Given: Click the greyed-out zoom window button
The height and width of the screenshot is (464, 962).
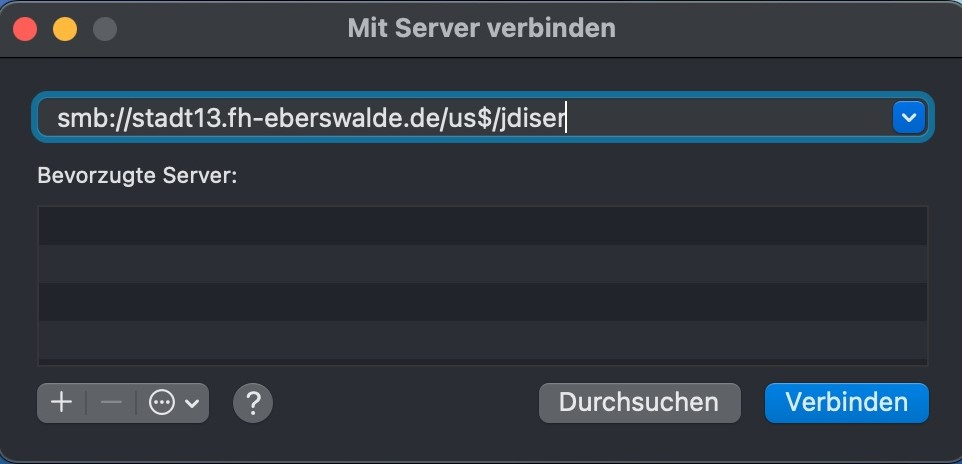Looking at the screenshot, I should tap(105, 29).
